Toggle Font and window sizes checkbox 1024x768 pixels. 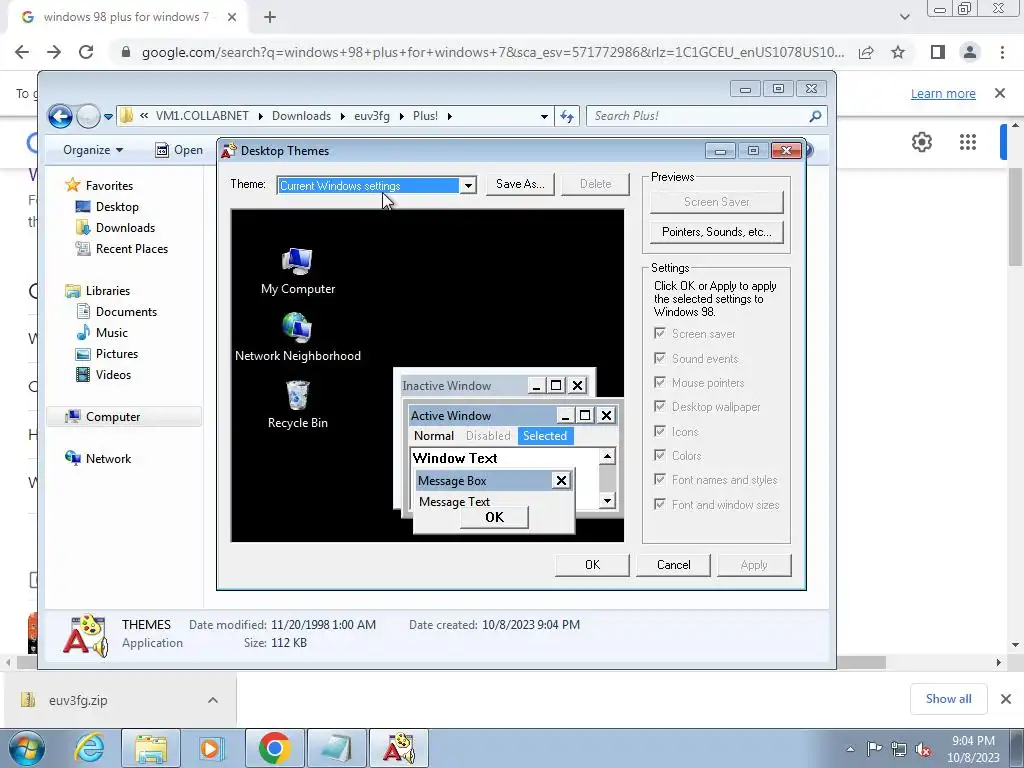(x=660, y=505)
